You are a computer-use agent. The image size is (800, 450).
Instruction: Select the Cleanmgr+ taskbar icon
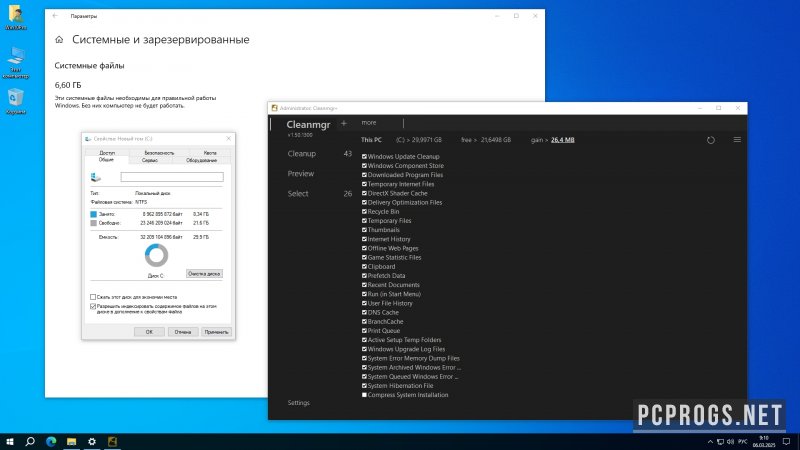tap(112, 441)
